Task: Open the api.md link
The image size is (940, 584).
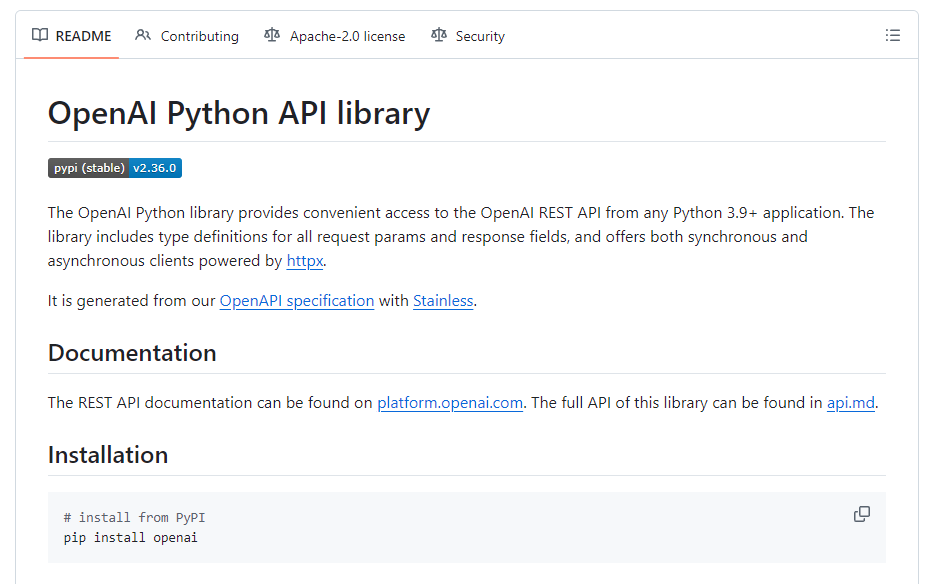Action: click(850, 403)
